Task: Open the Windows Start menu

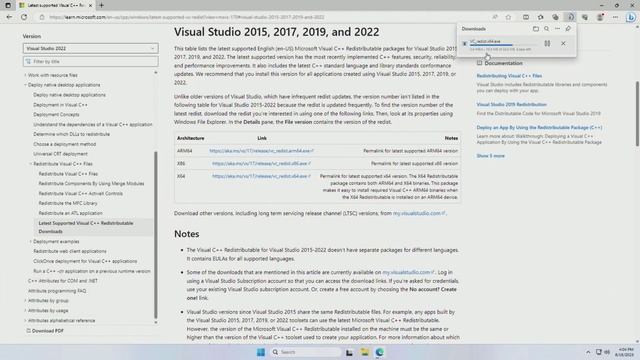Action: coord(261,352)
